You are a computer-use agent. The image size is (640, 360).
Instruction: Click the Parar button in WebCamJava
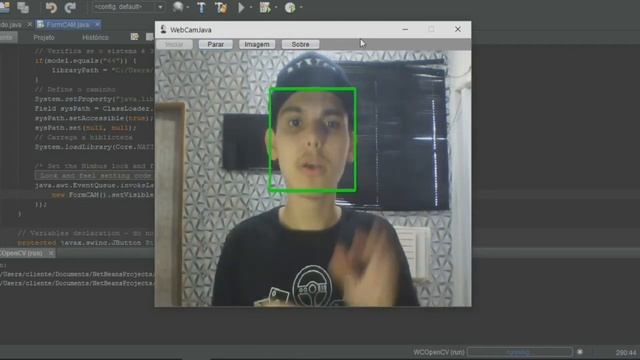[x=216, y=44]
